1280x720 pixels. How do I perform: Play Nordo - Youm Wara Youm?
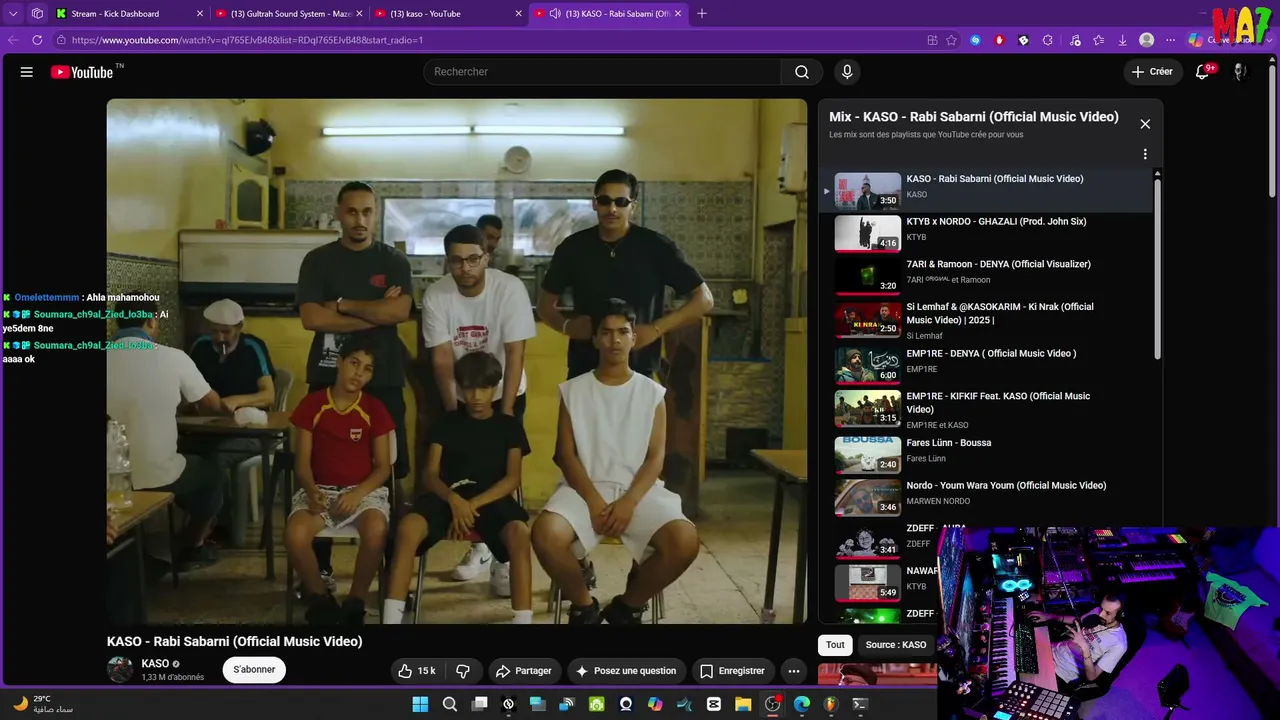pyautogui.click(x=985, y=497)
